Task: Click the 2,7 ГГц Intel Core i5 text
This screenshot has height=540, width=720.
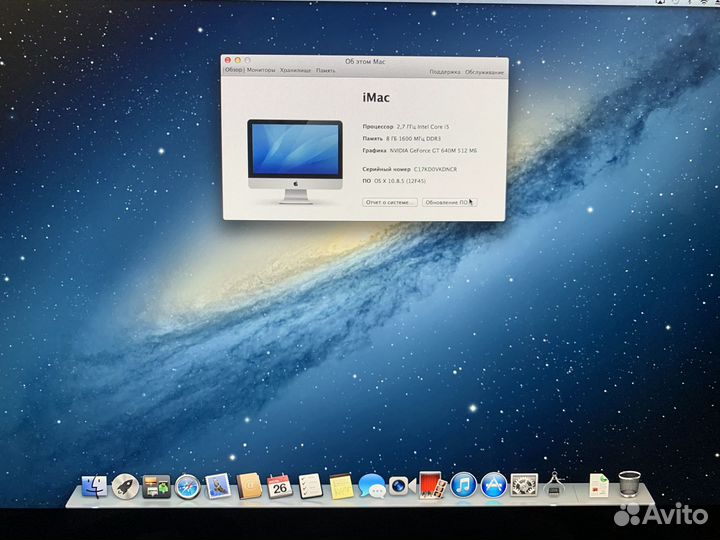Action: tap(423, 126)
